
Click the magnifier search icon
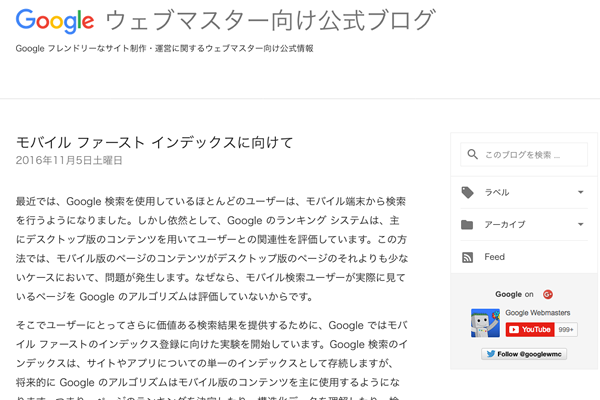pos(473,154)
